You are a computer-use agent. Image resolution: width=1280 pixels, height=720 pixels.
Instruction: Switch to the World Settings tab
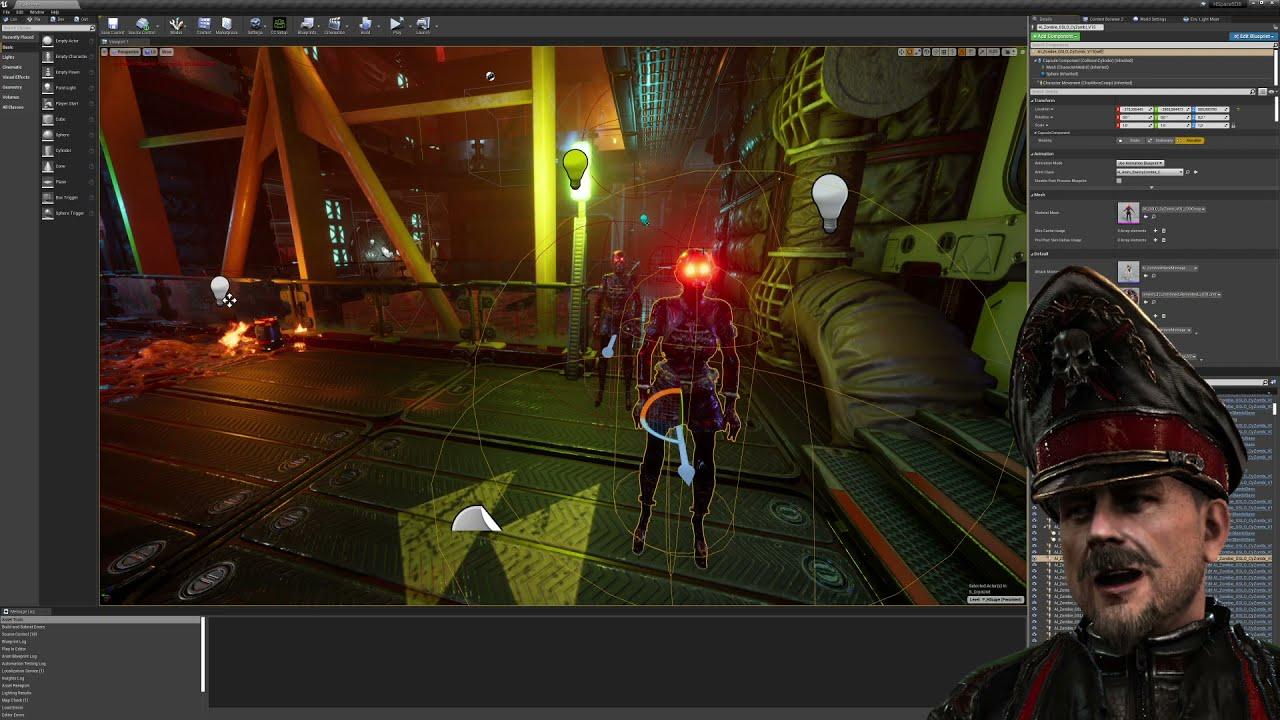(x=1152, y=19)
